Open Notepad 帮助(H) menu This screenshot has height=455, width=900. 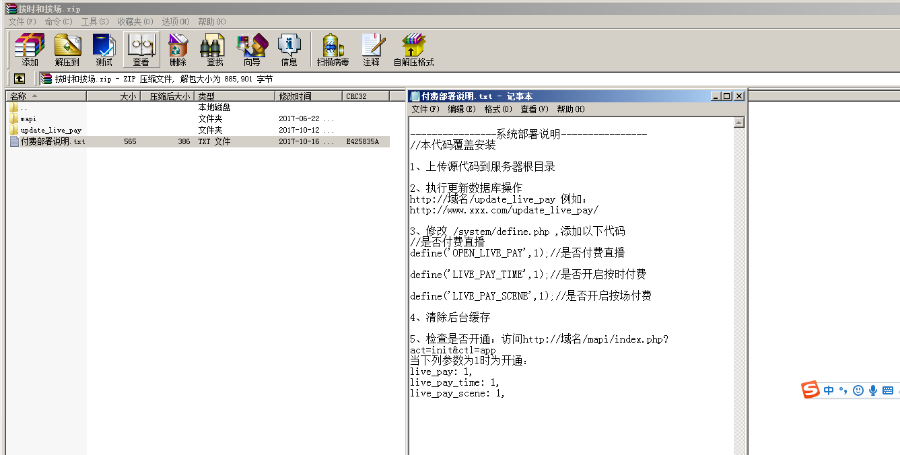(571, 109)
